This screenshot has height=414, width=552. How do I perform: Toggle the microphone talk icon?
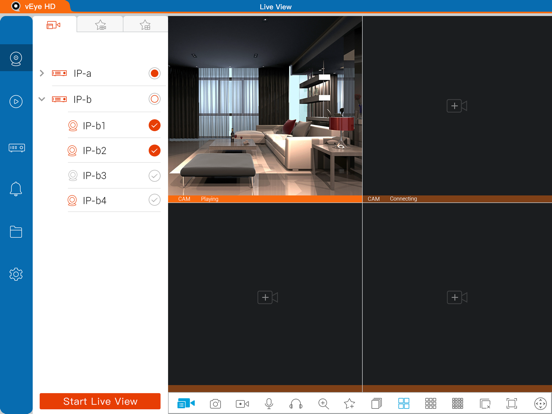pos(269,403)
